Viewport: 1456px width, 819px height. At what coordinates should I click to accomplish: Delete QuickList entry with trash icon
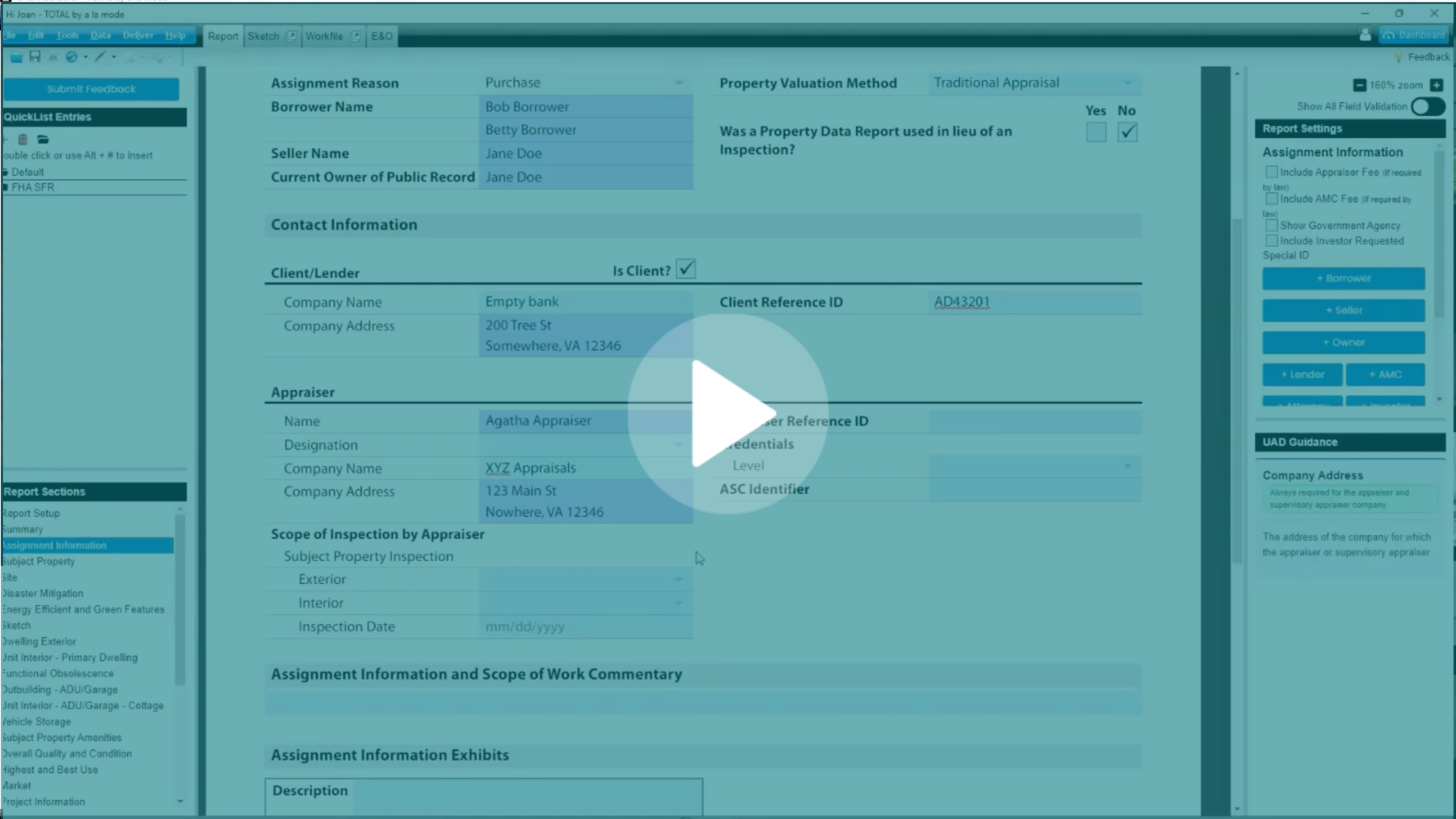click(23, 140)
